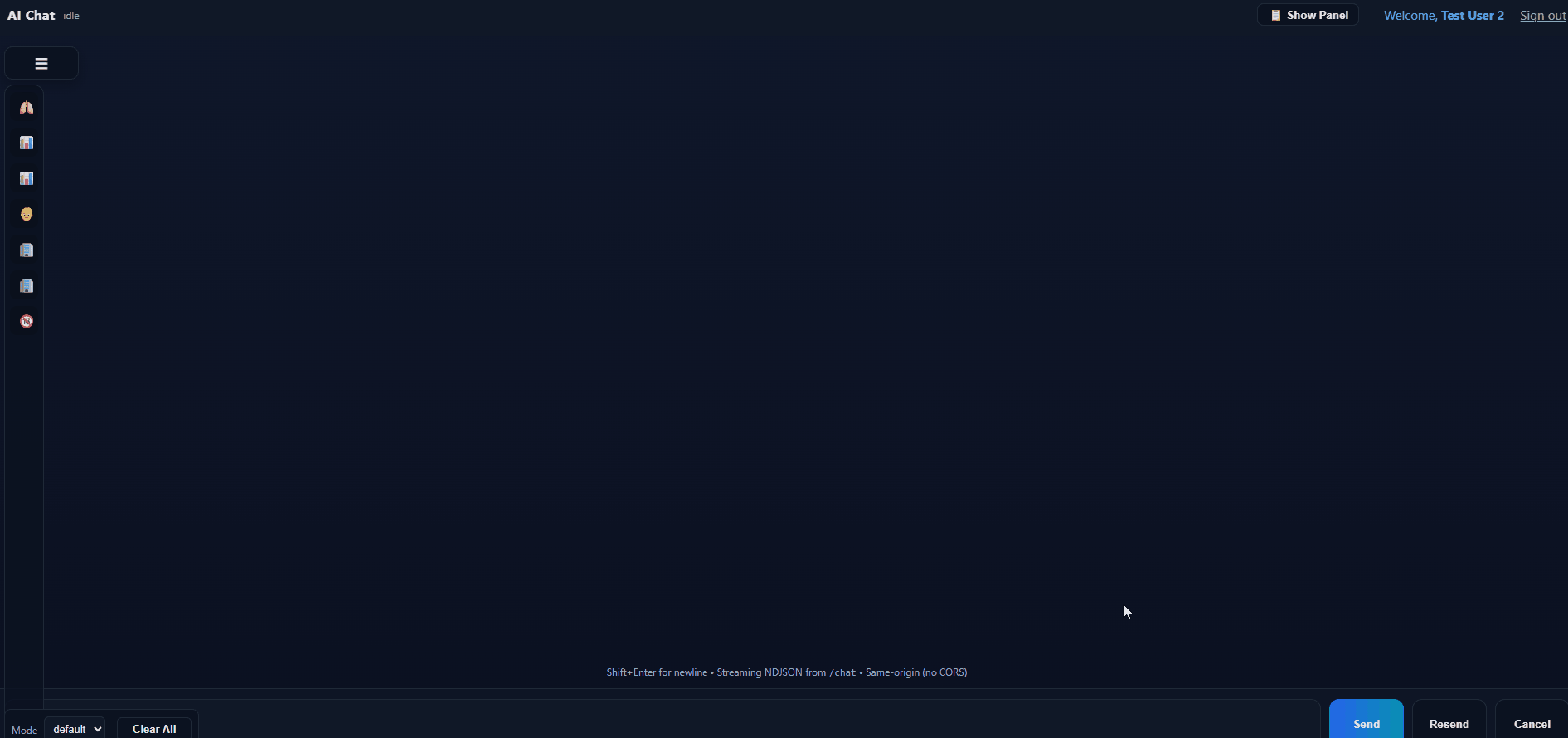Screen dimensions: 1568x738
Task: Click the AI Chat title
Action: tap(32, 16)
